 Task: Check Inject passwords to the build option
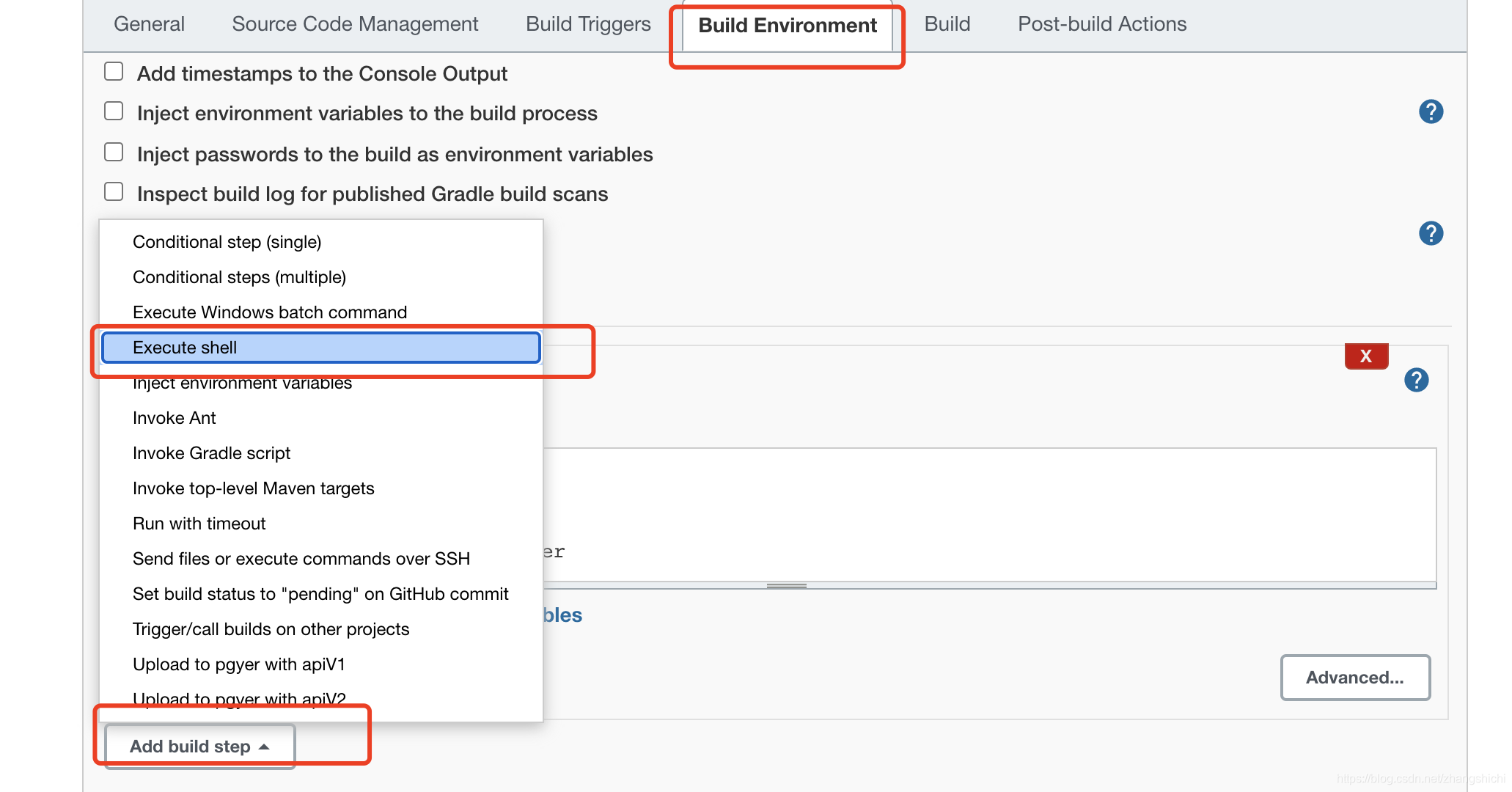pyautogui.click(x=114, y=153)
